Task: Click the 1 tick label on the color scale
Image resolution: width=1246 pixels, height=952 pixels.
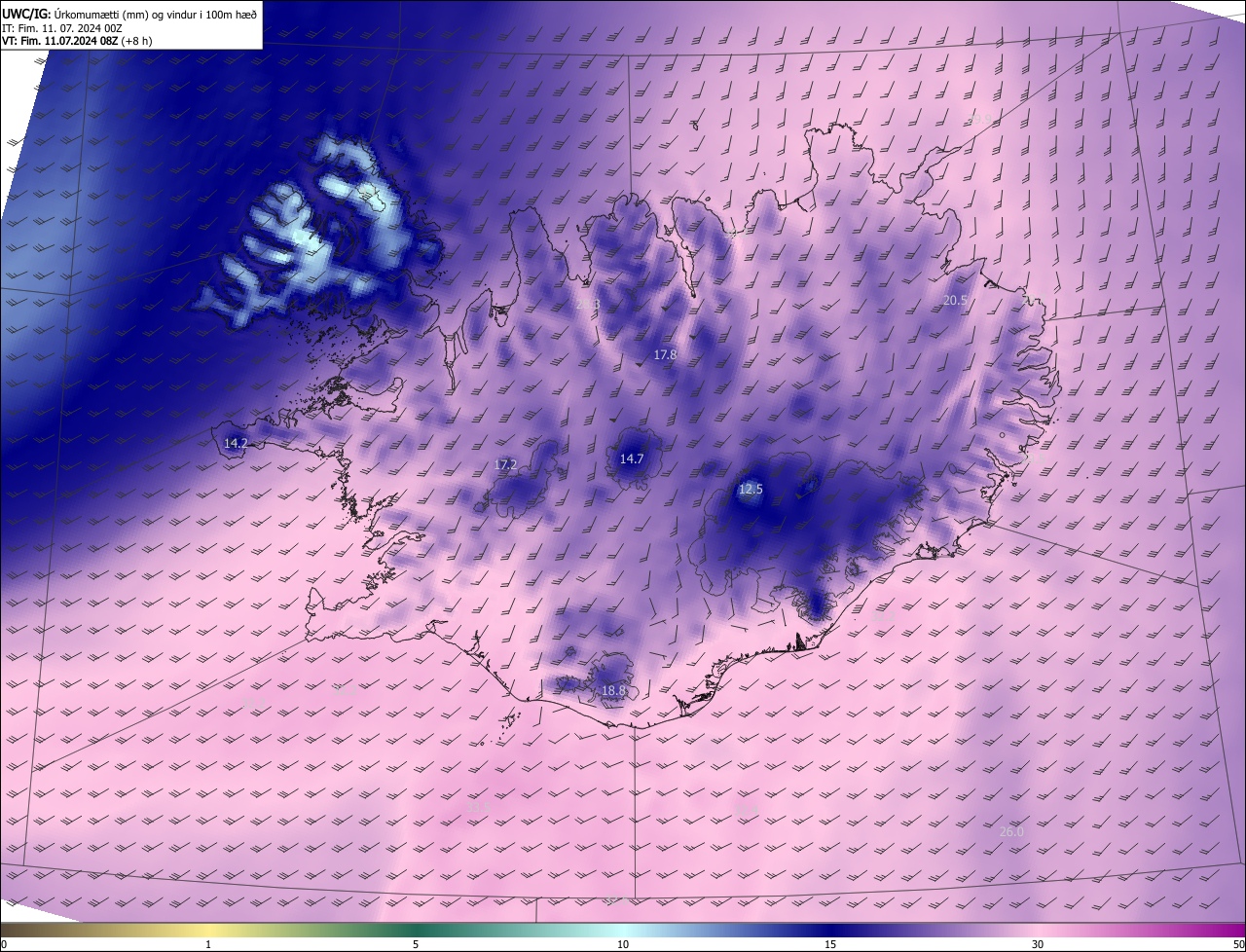Action: tap(208, 944)
